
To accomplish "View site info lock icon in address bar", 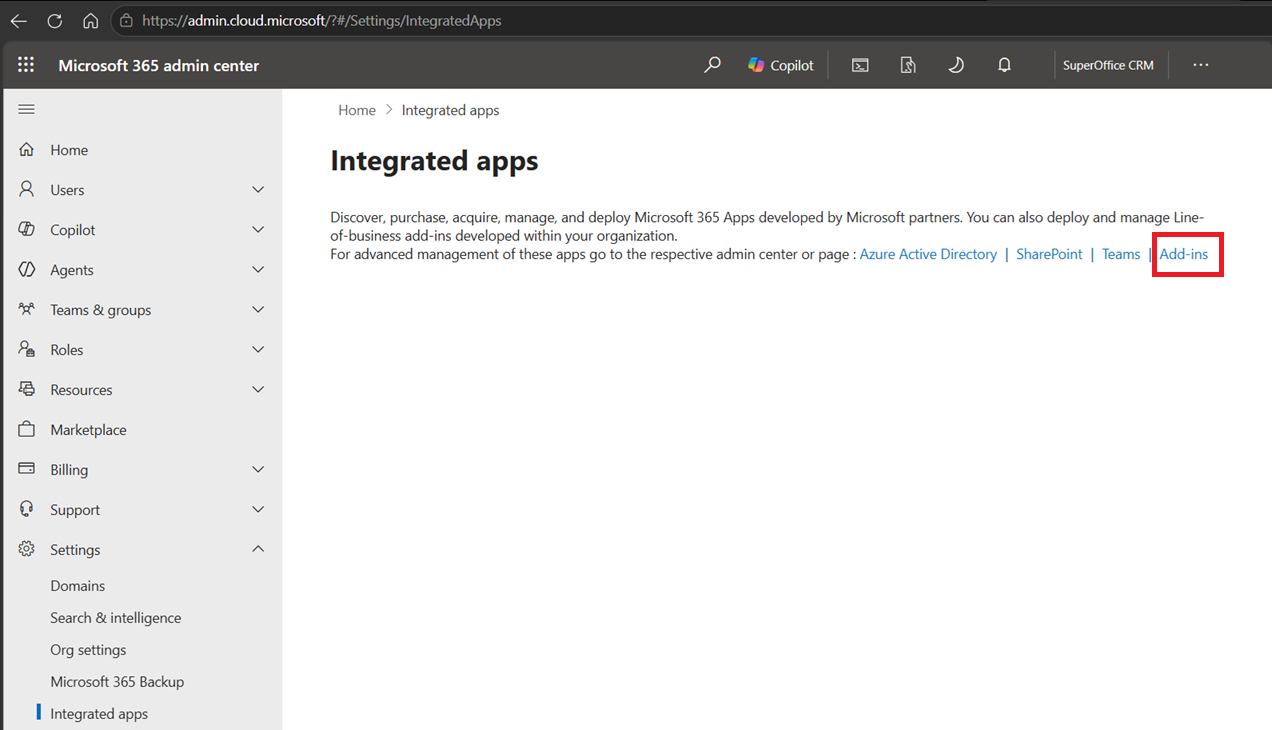I will [126, 20].
